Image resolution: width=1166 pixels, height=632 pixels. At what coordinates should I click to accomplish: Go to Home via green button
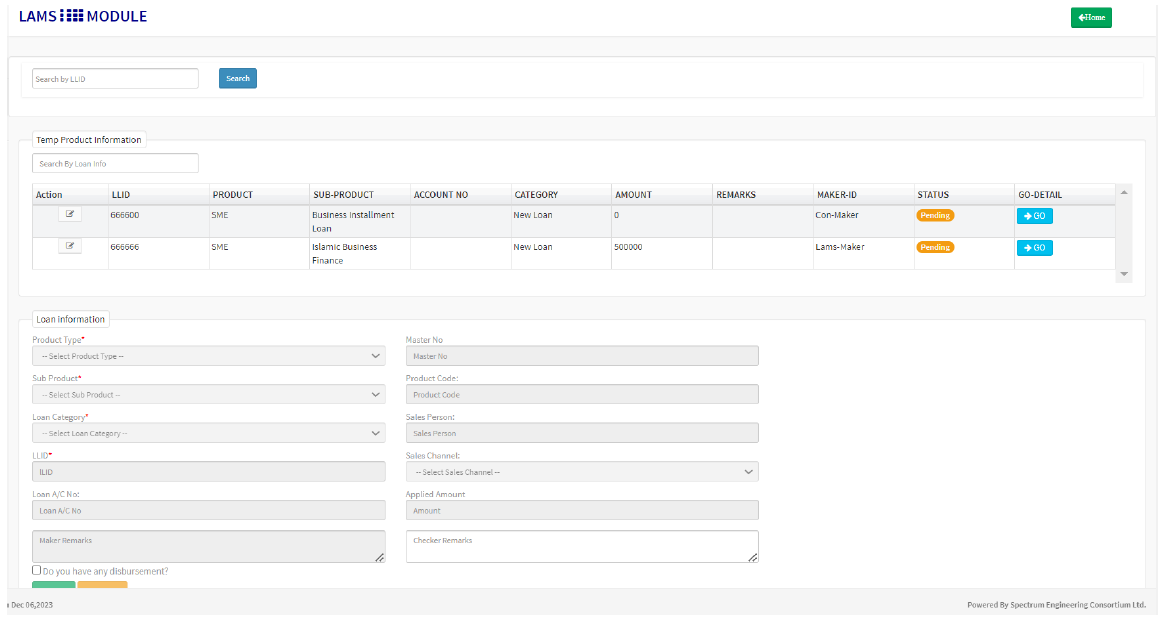tap(1091, 17)
